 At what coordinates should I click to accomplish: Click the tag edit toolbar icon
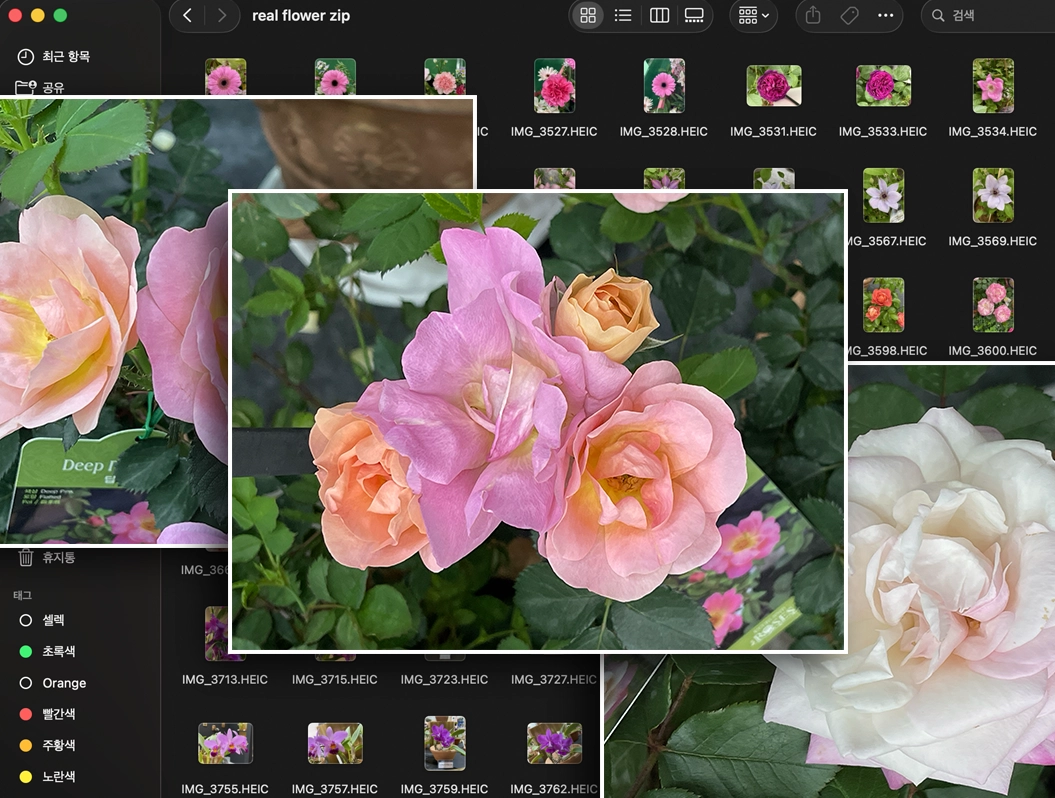849,15
